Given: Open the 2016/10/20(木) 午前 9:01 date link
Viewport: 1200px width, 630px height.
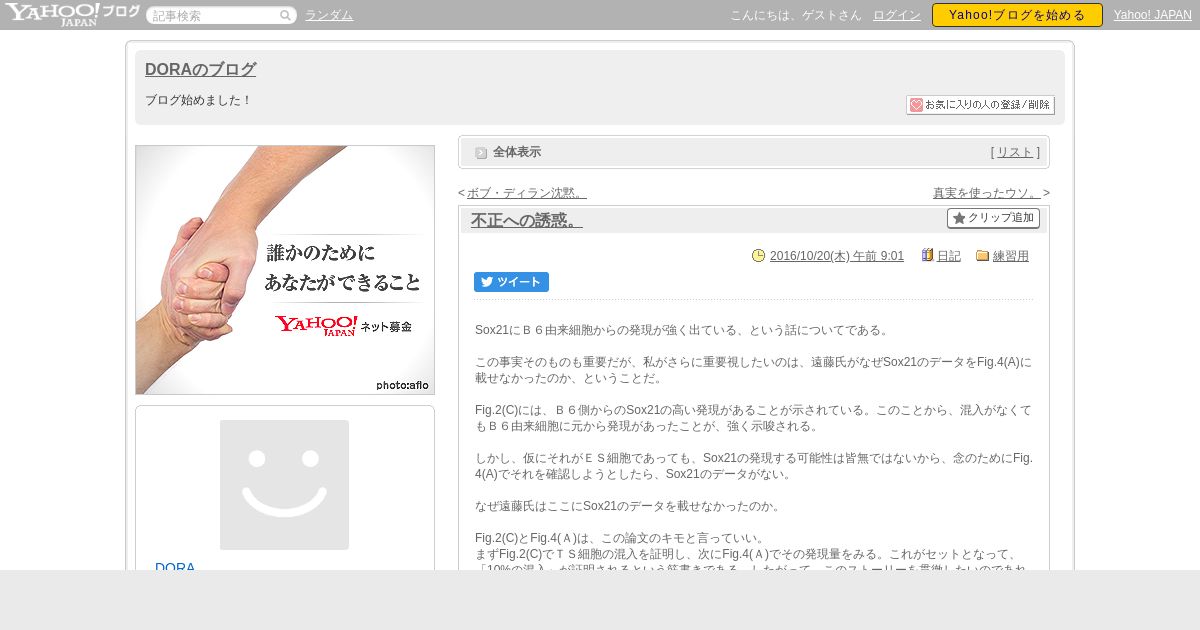Looking at the screenshot, I should click(x=837, y=256).
